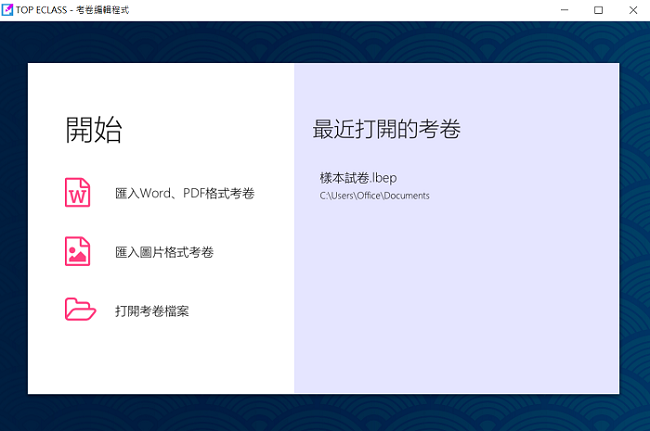Click dark patterned background left of start panel

click(x=13, y=230)
